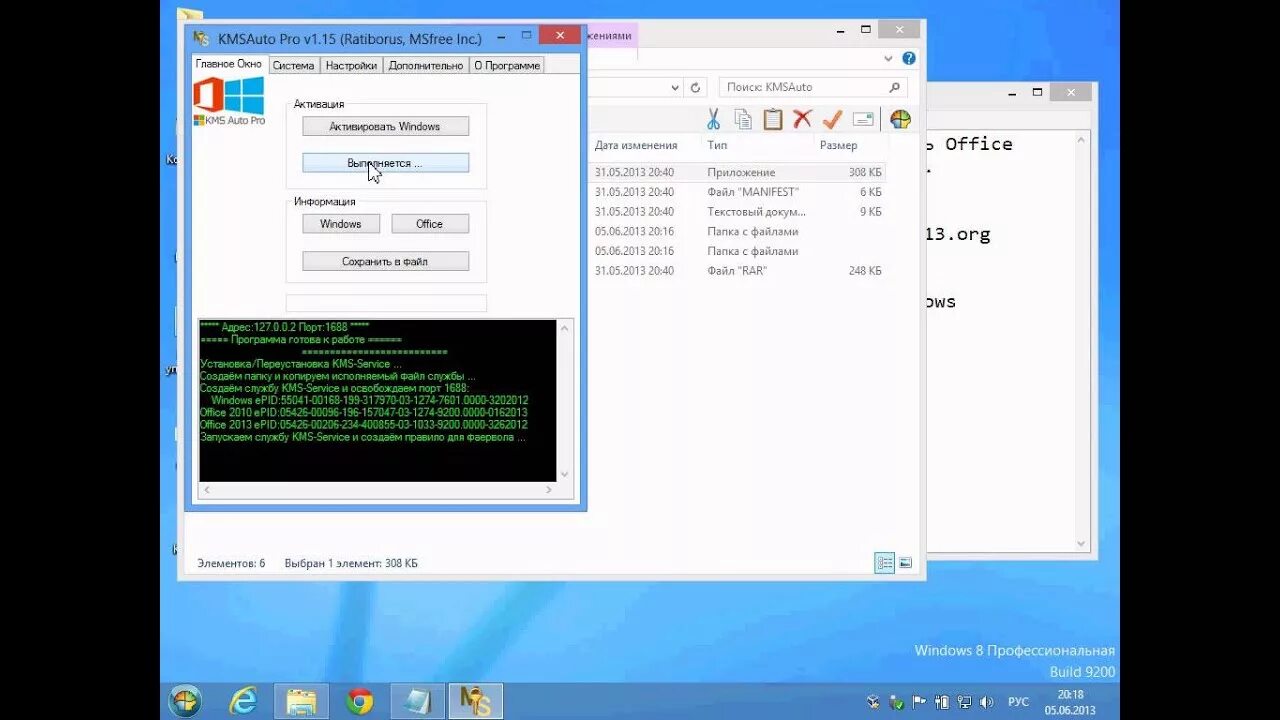
Task: Click the Office 2013 ePID log line
Action: 364,424
